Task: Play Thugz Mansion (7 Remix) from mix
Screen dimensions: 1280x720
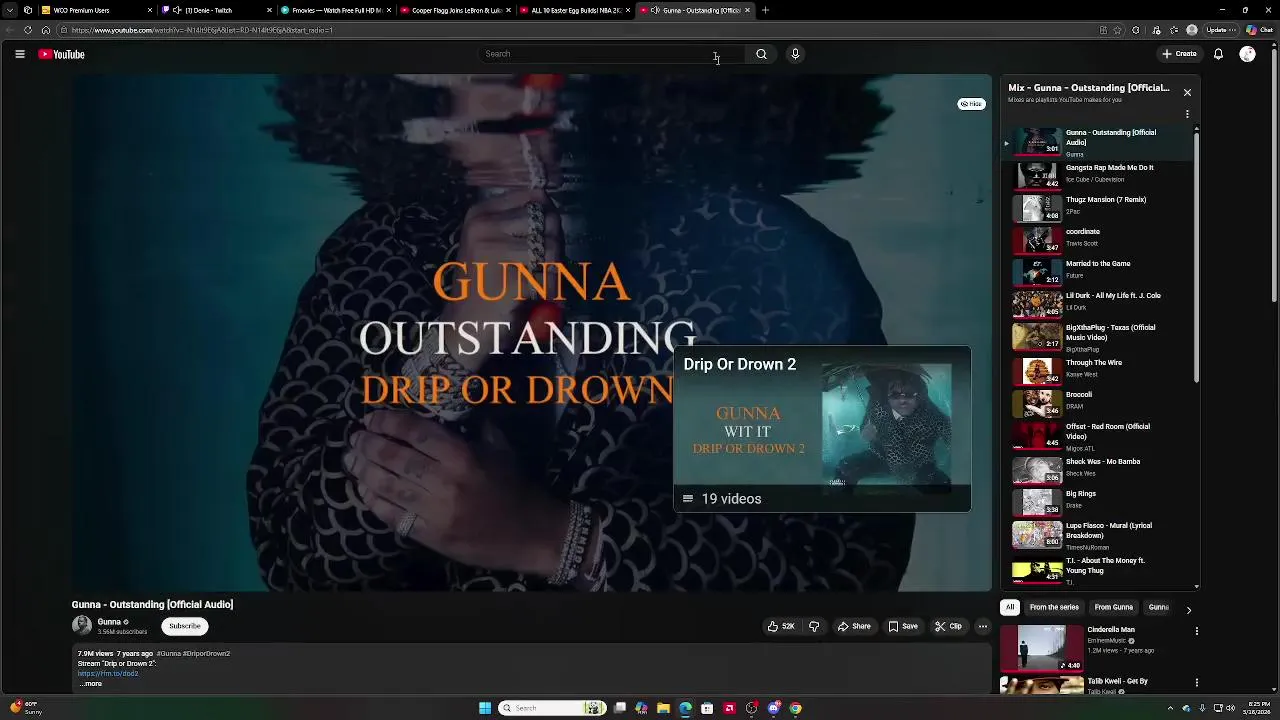Action: point(1100,206)
